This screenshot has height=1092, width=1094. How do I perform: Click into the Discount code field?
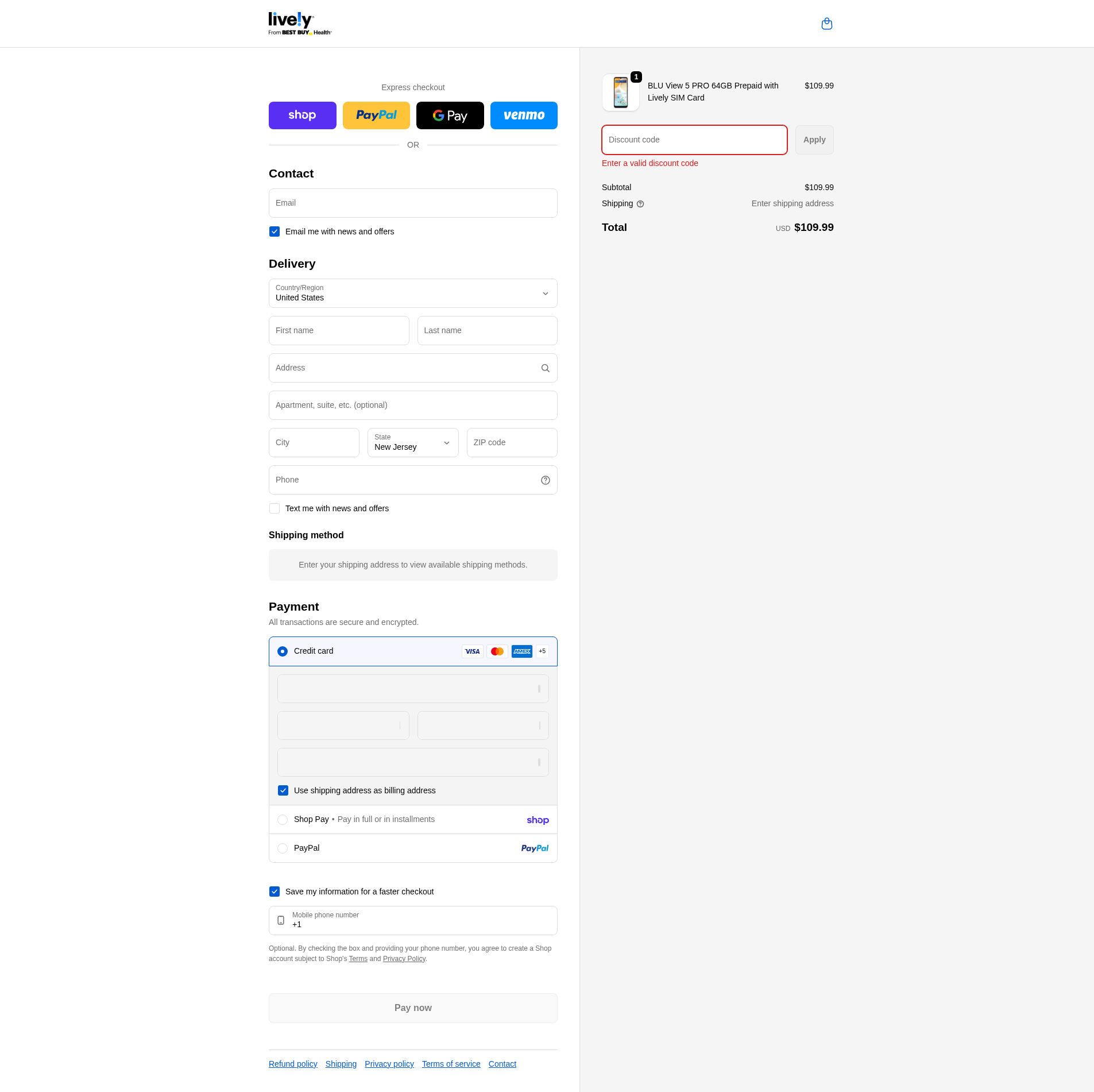pos(694,140)
